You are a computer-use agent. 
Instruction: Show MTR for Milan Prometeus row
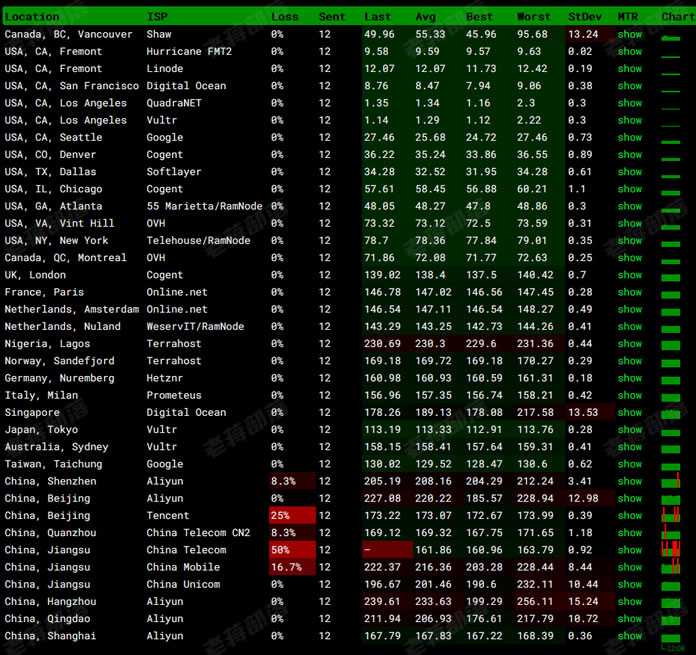(629, 395)
